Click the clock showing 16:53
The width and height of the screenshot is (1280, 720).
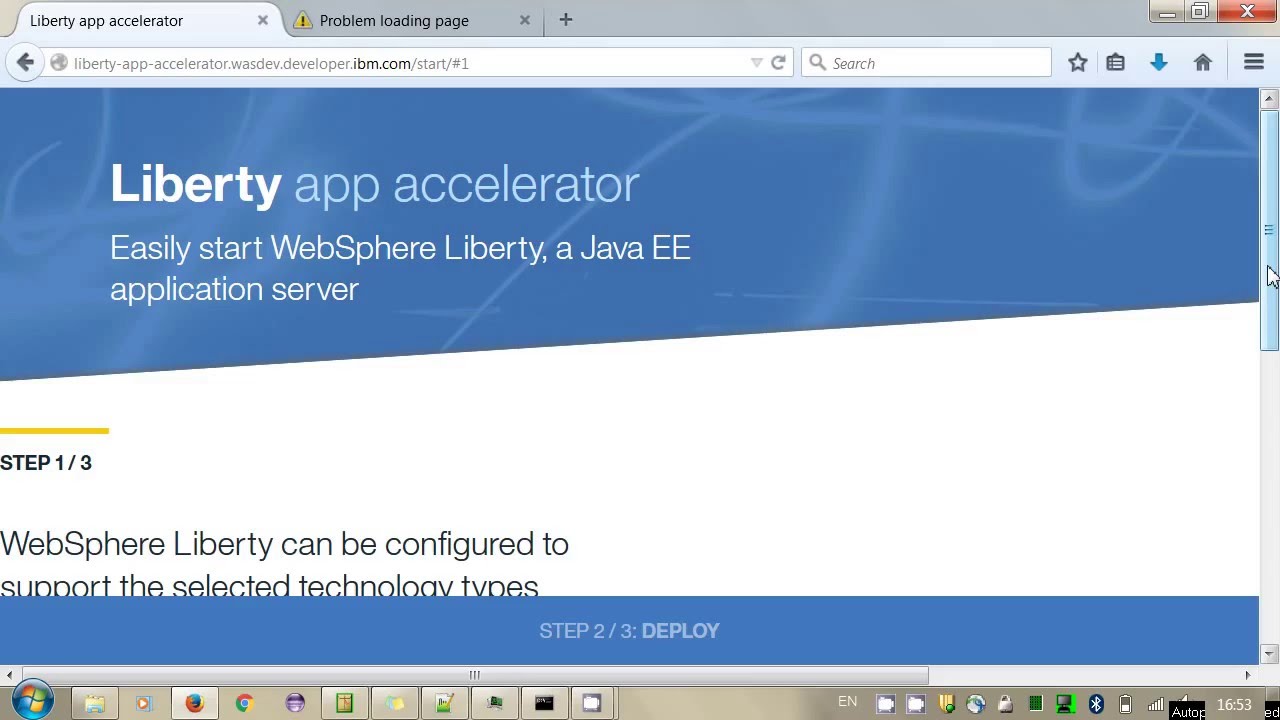point(1234,704)
